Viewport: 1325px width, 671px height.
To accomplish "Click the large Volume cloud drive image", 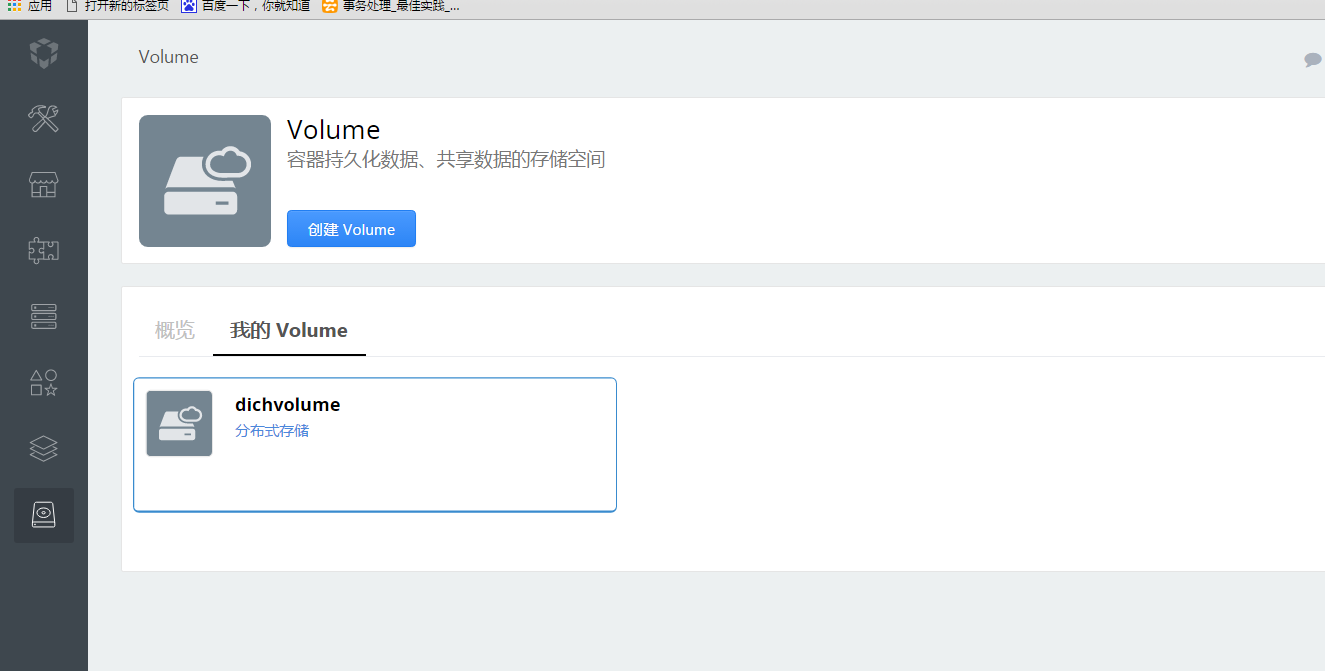I will click(205, 181).
